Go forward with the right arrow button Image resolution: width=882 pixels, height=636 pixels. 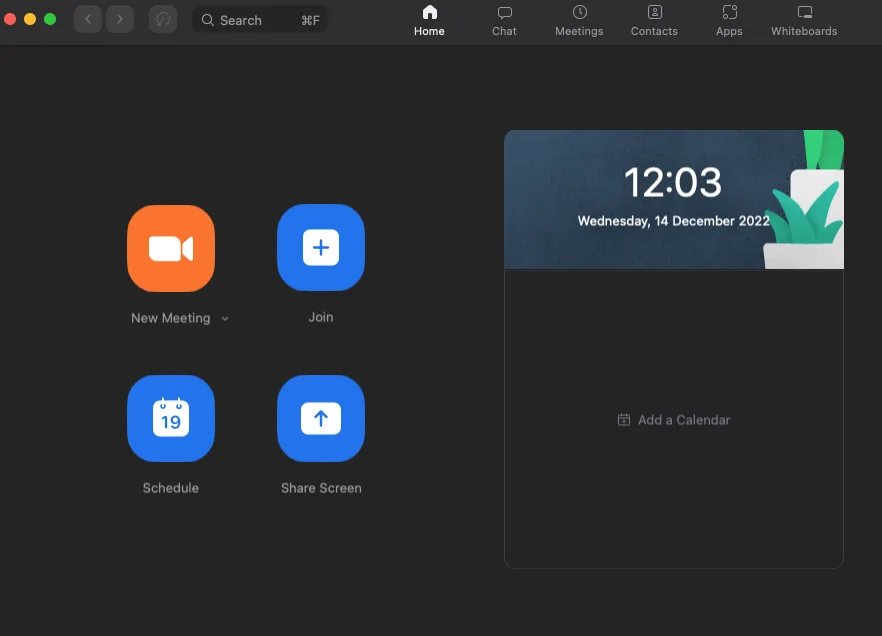(x=119, y=20)
